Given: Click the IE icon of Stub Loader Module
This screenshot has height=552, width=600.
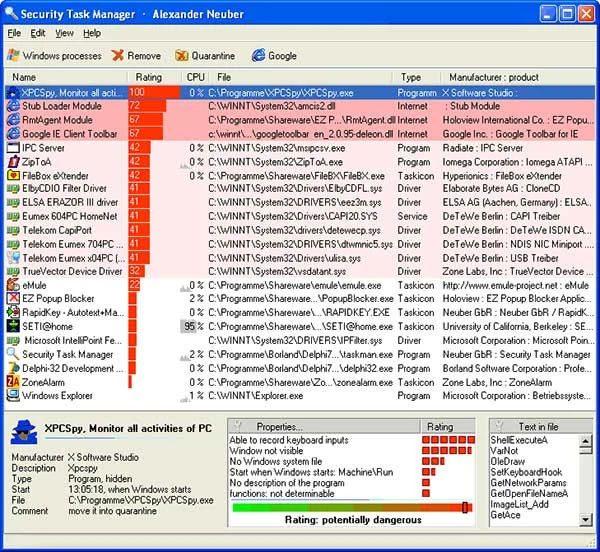Looking at the screenshot, I should tap(13, 106).
